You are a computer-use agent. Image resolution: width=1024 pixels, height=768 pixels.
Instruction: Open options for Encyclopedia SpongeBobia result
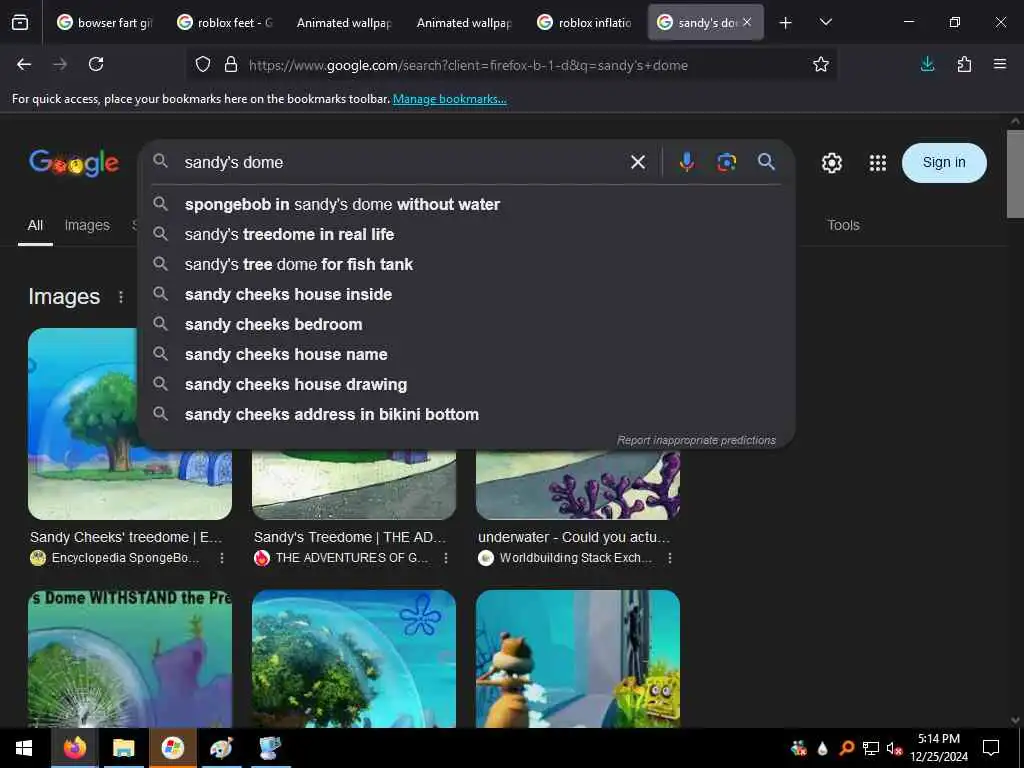(x=222, y=558)
